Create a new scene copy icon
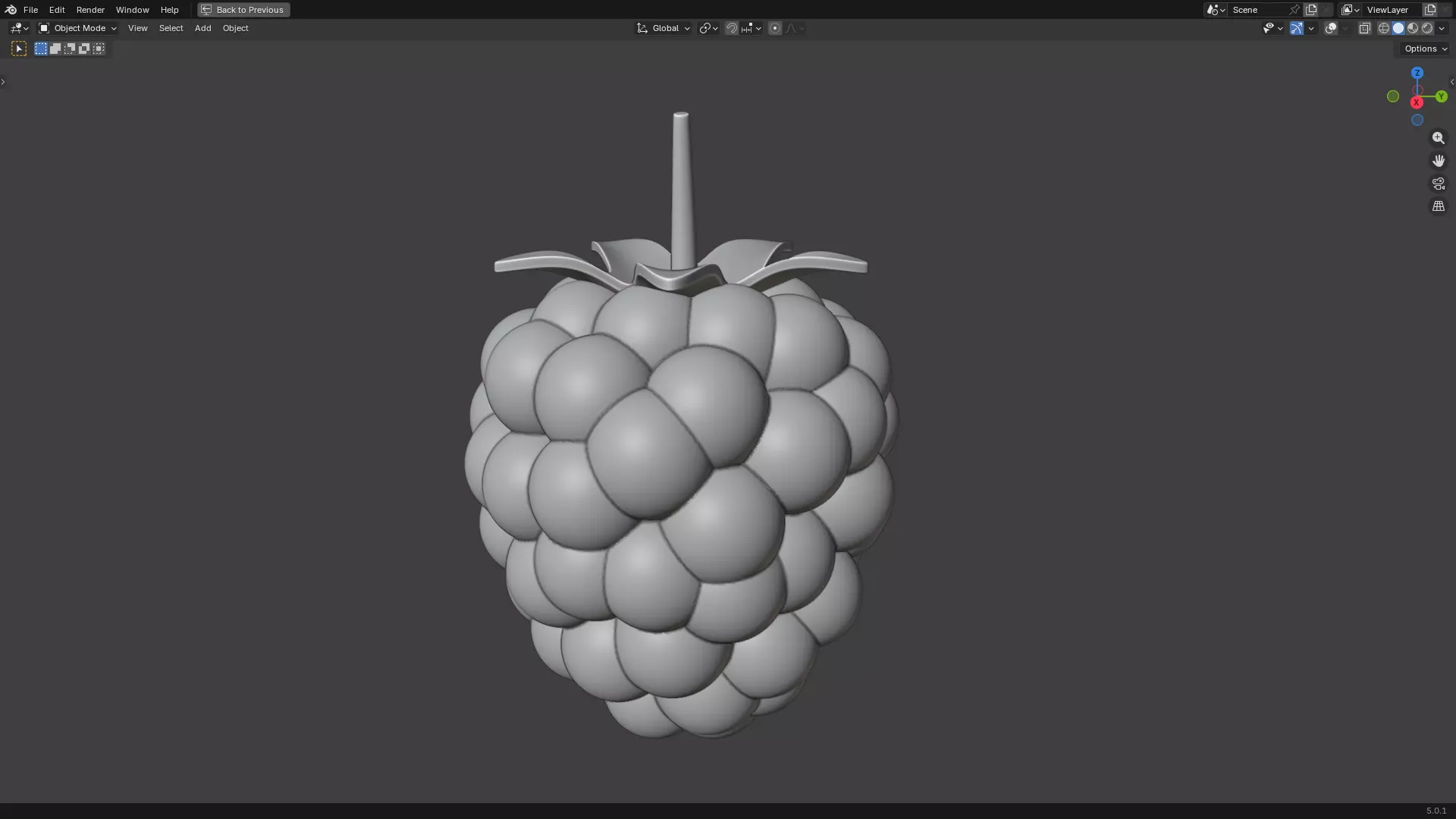This screenshot has height=819, width=1456. click(x=1311, y=10)
